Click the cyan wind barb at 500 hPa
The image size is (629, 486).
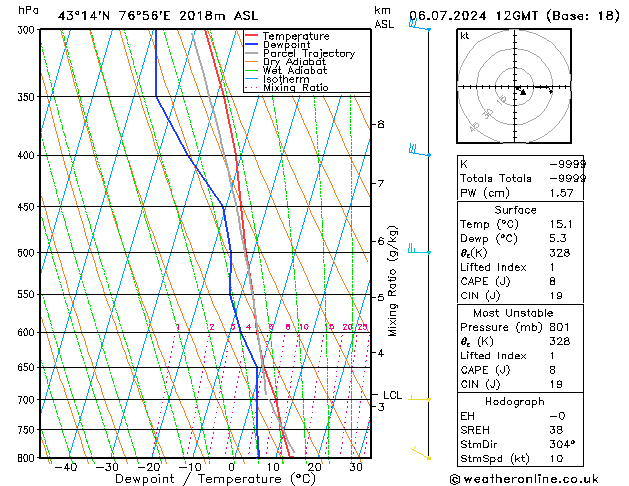click(419, 249)
